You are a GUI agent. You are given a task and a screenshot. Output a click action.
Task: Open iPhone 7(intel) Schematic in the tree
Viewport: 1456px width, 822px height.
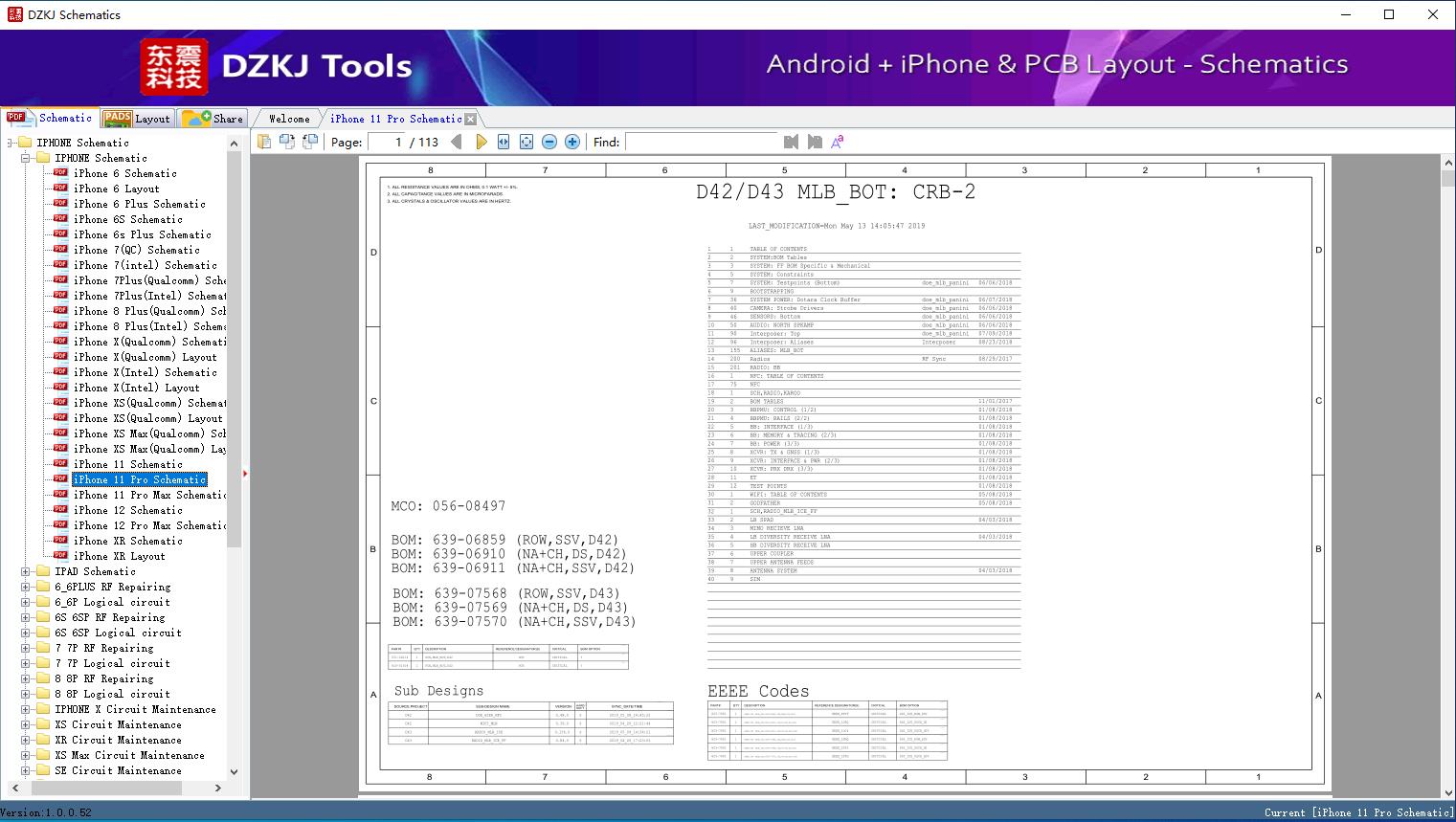[146, 265]
